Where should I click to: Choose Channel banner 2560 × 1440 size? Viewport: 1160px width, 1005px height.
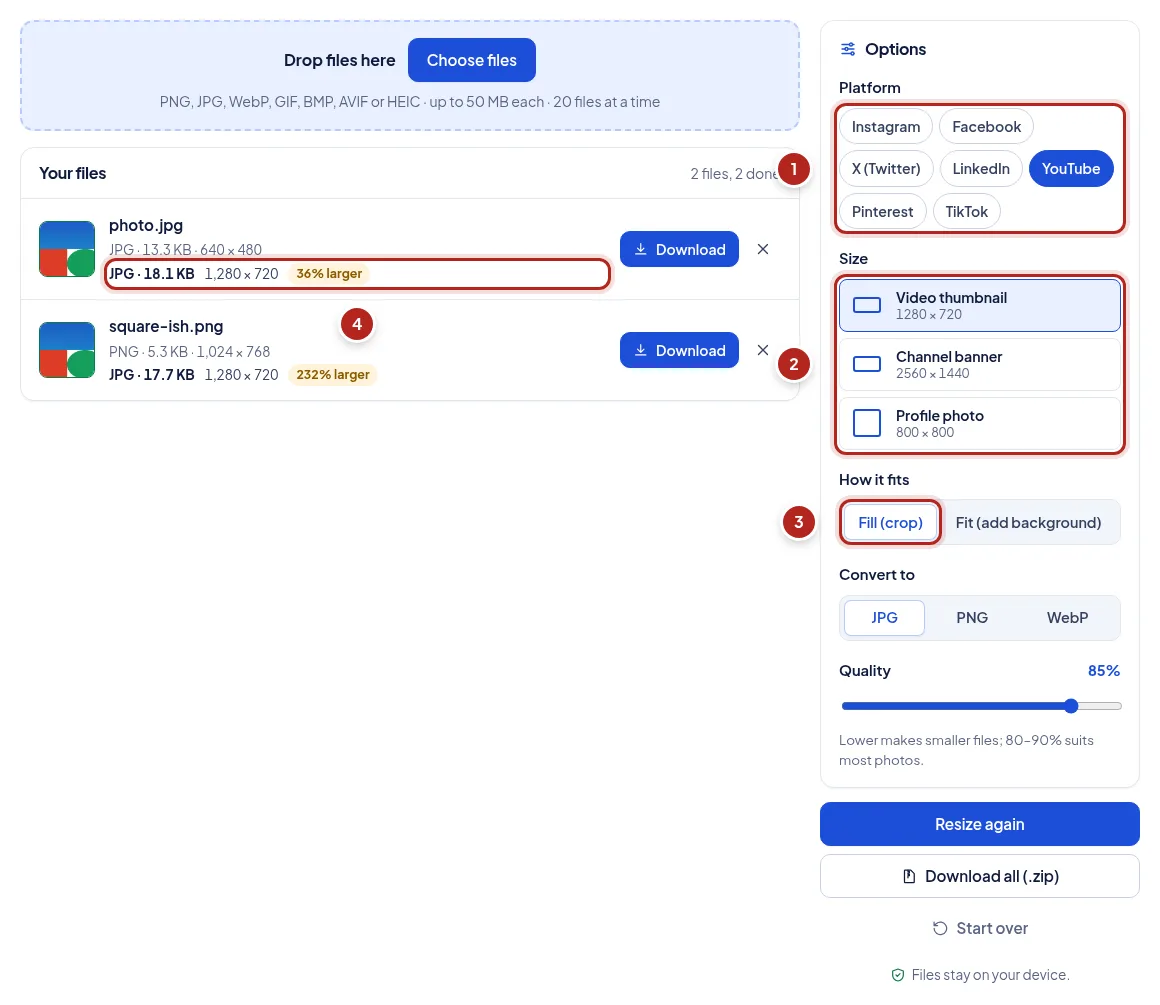point(979,364)
